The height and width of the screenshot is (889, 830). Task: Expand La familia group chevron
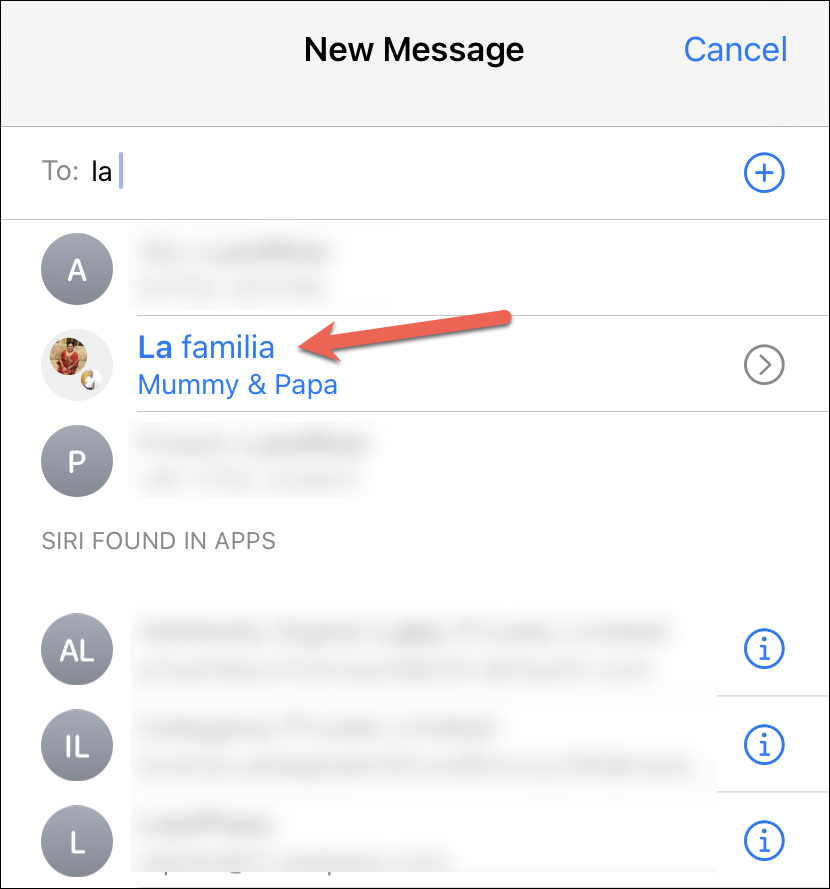[x=764, y=365]
